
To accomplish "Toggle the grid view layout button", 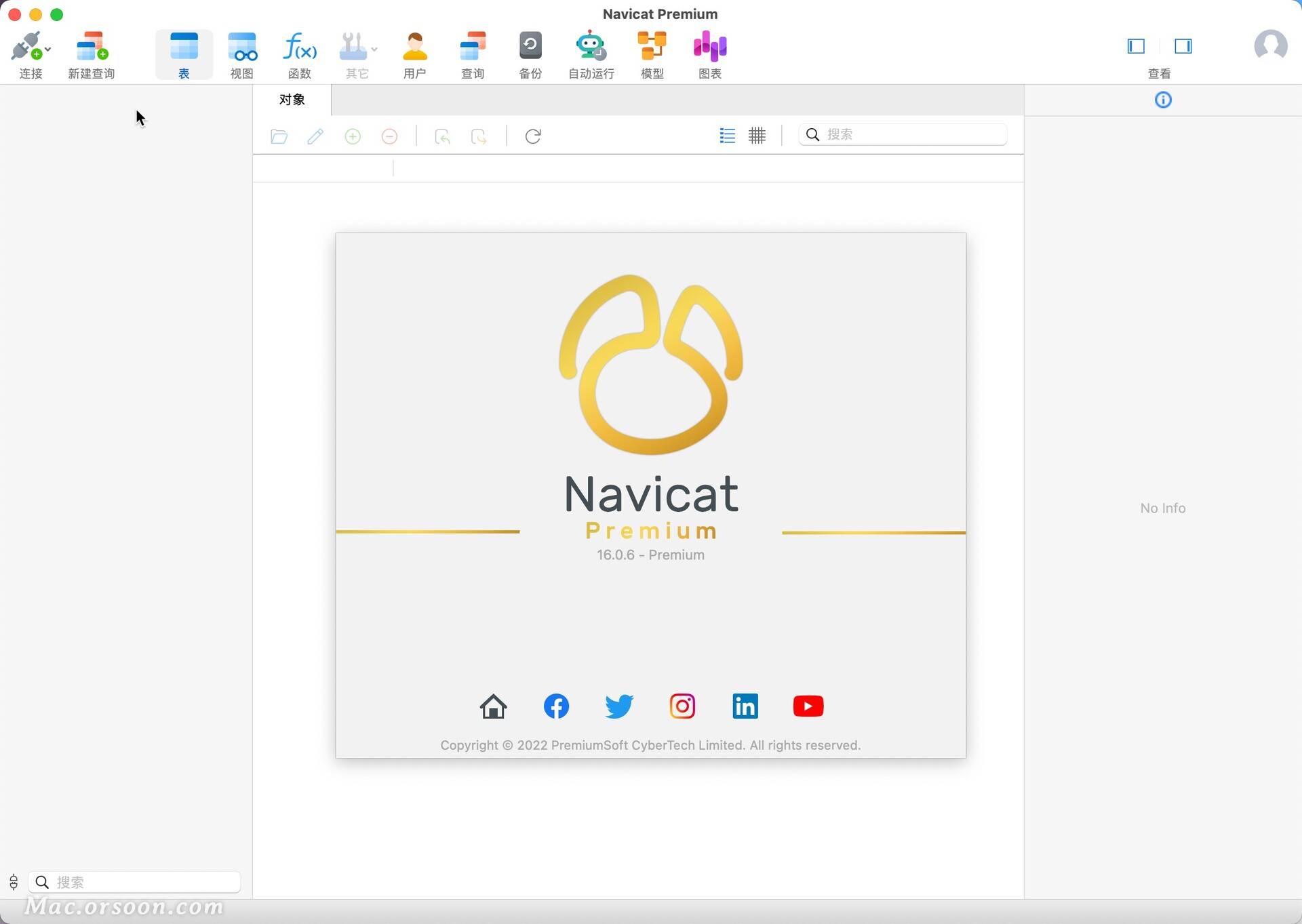I will pos(756,135).
